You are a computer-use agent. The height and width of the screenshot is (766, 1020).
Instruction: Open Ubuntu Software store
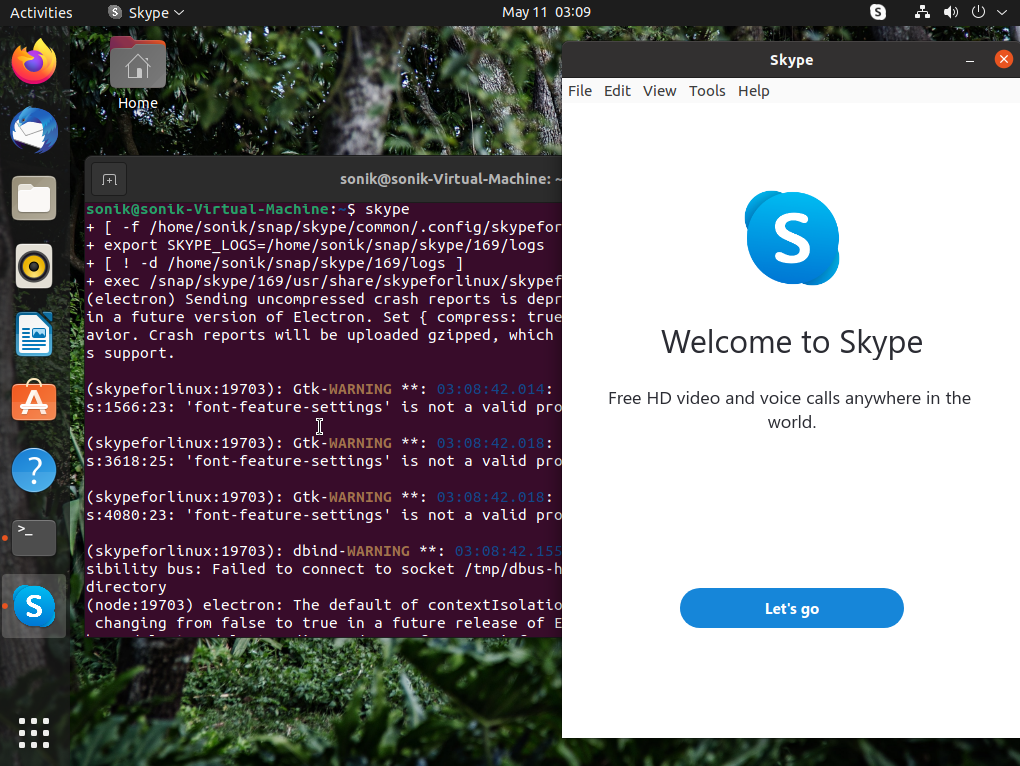pos(34,402)
